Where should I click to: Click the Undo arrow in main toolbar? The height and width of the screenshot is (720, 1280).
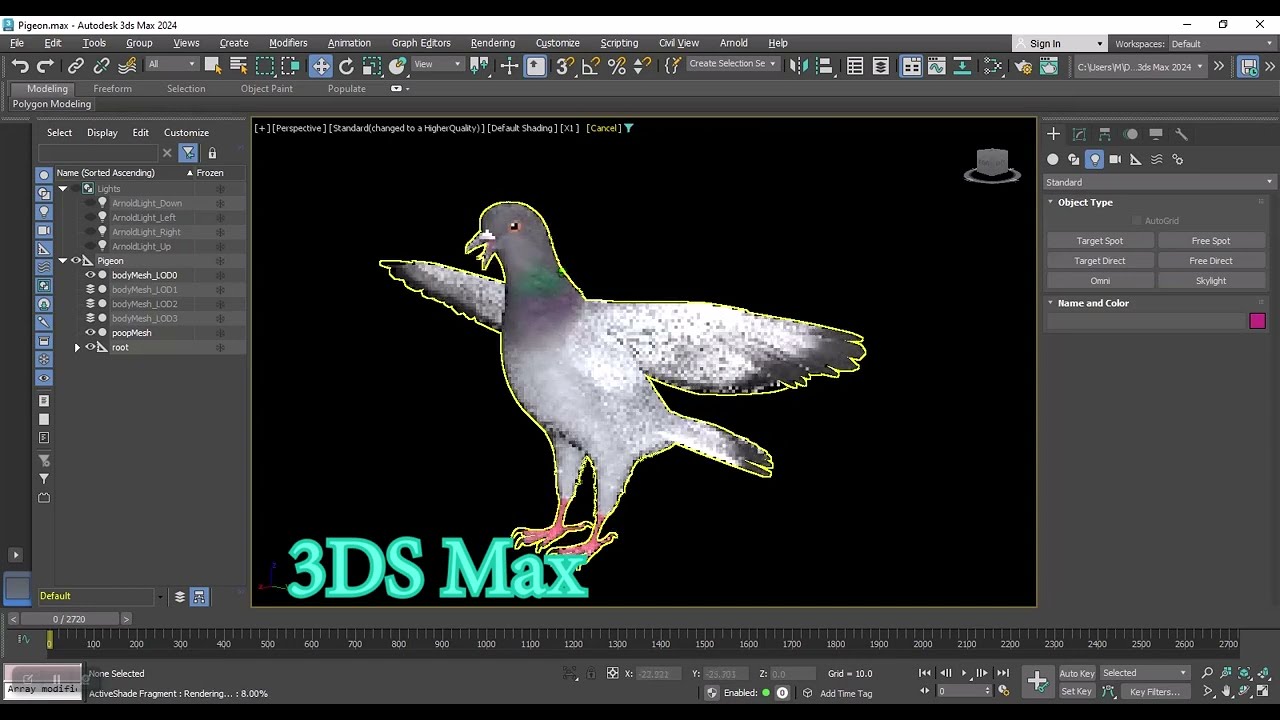pos(20,66)
